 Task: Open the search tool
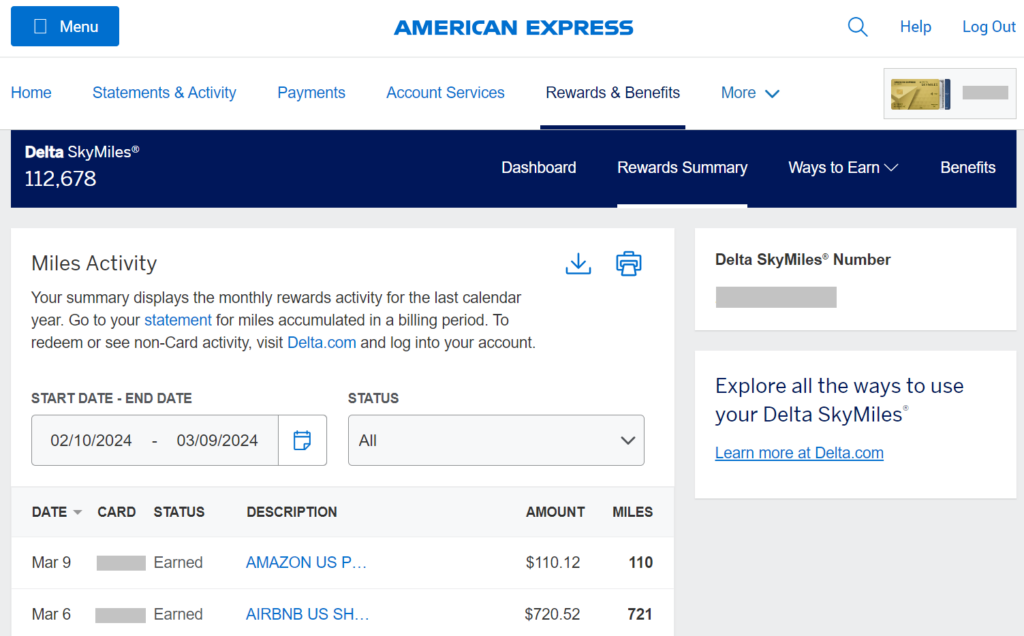click(857, 26)
